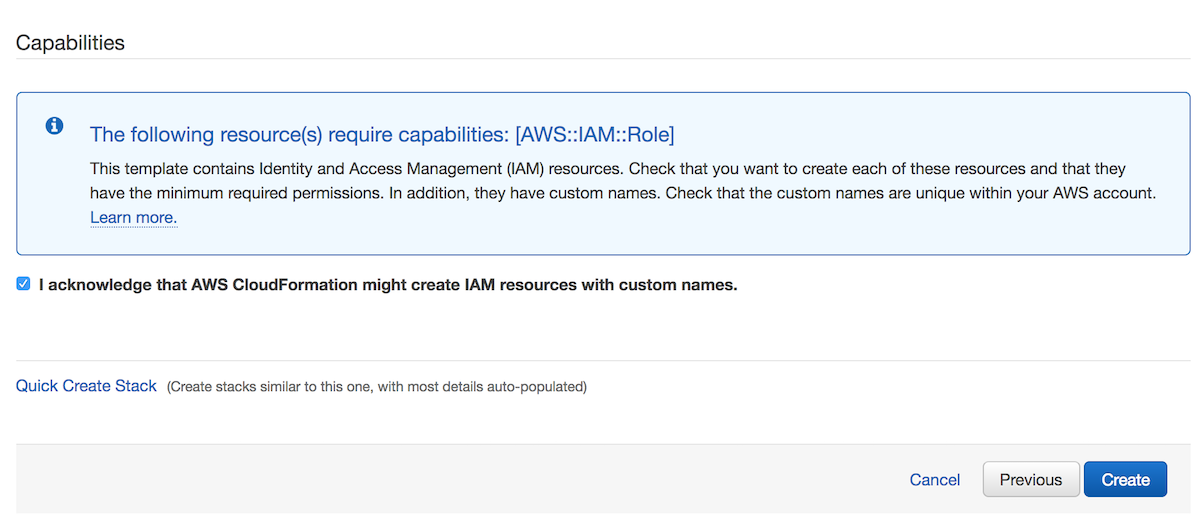Click the blue info icon in the alert
This screenshot has width=1200, height=525.
pos(54,126)
